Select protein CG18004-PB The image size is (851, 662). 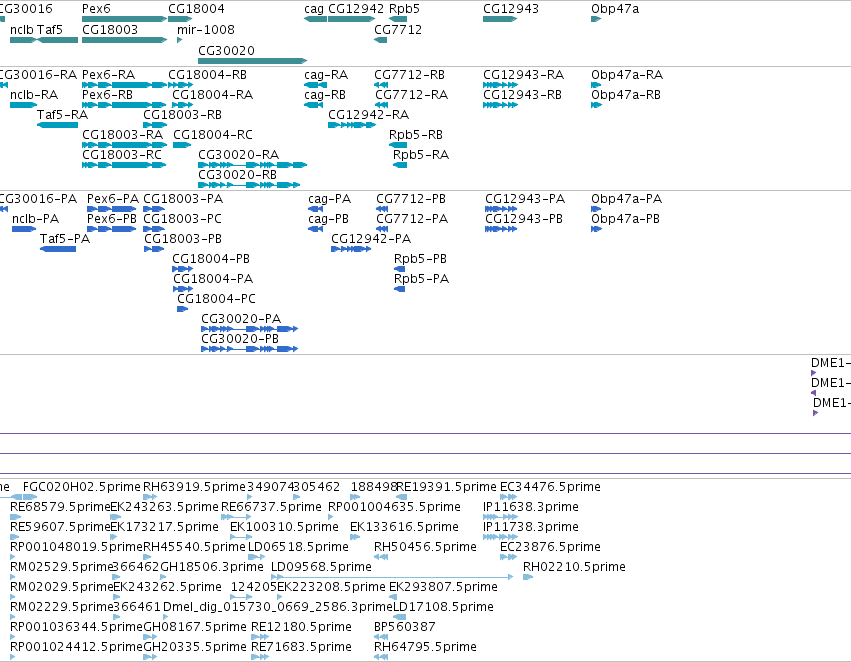(x=182, y=269)
